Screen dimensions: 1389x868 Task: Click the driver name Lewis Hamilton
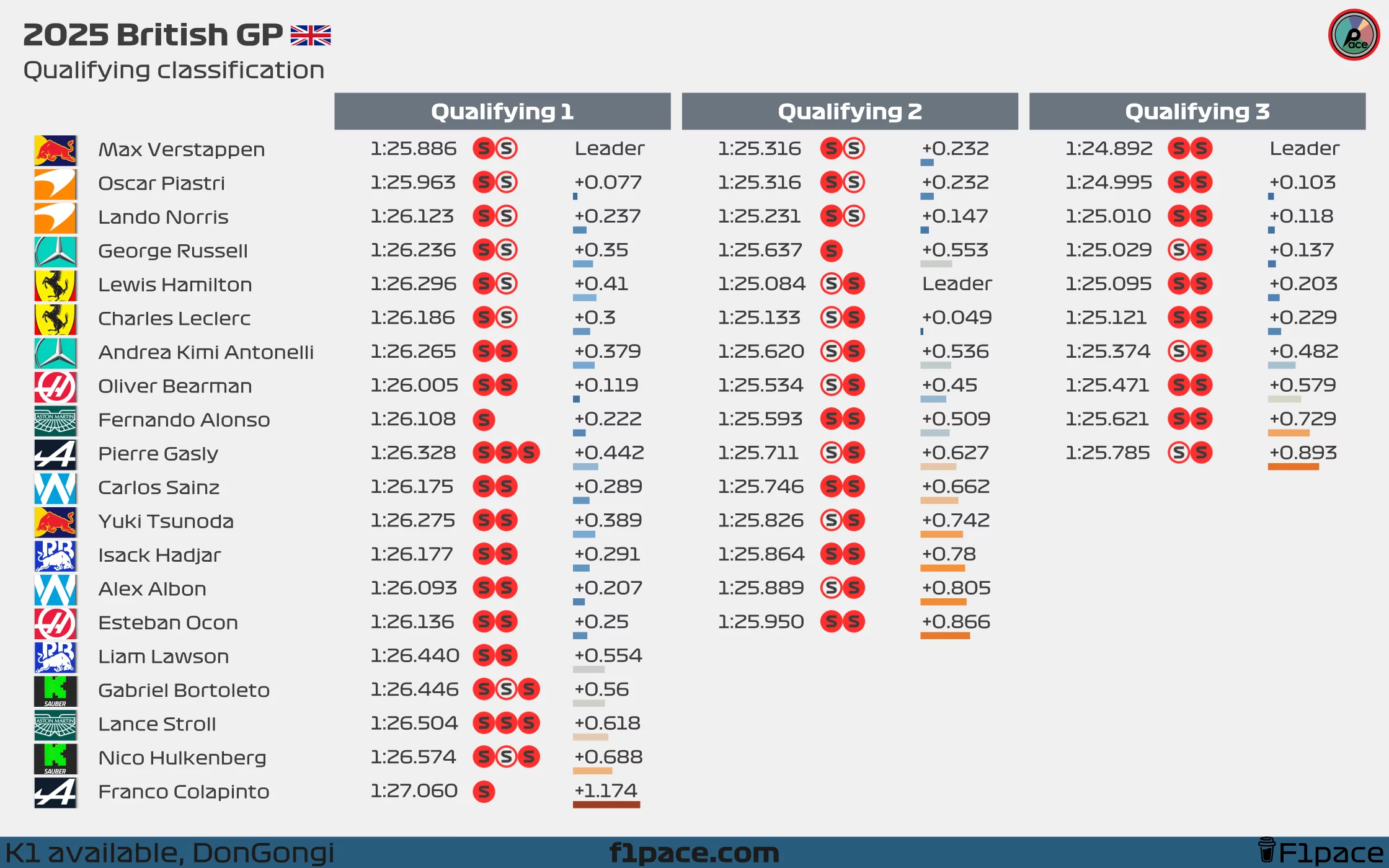175,285
